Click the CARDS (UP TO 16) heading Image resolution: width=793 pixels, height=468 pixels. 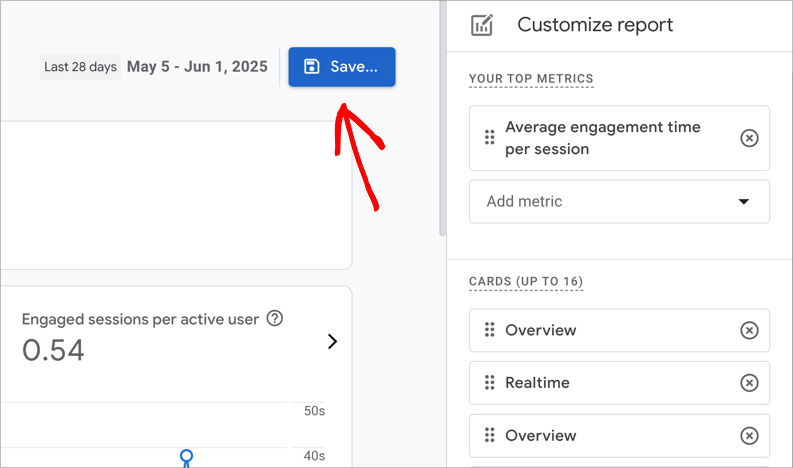pos(526,281)
